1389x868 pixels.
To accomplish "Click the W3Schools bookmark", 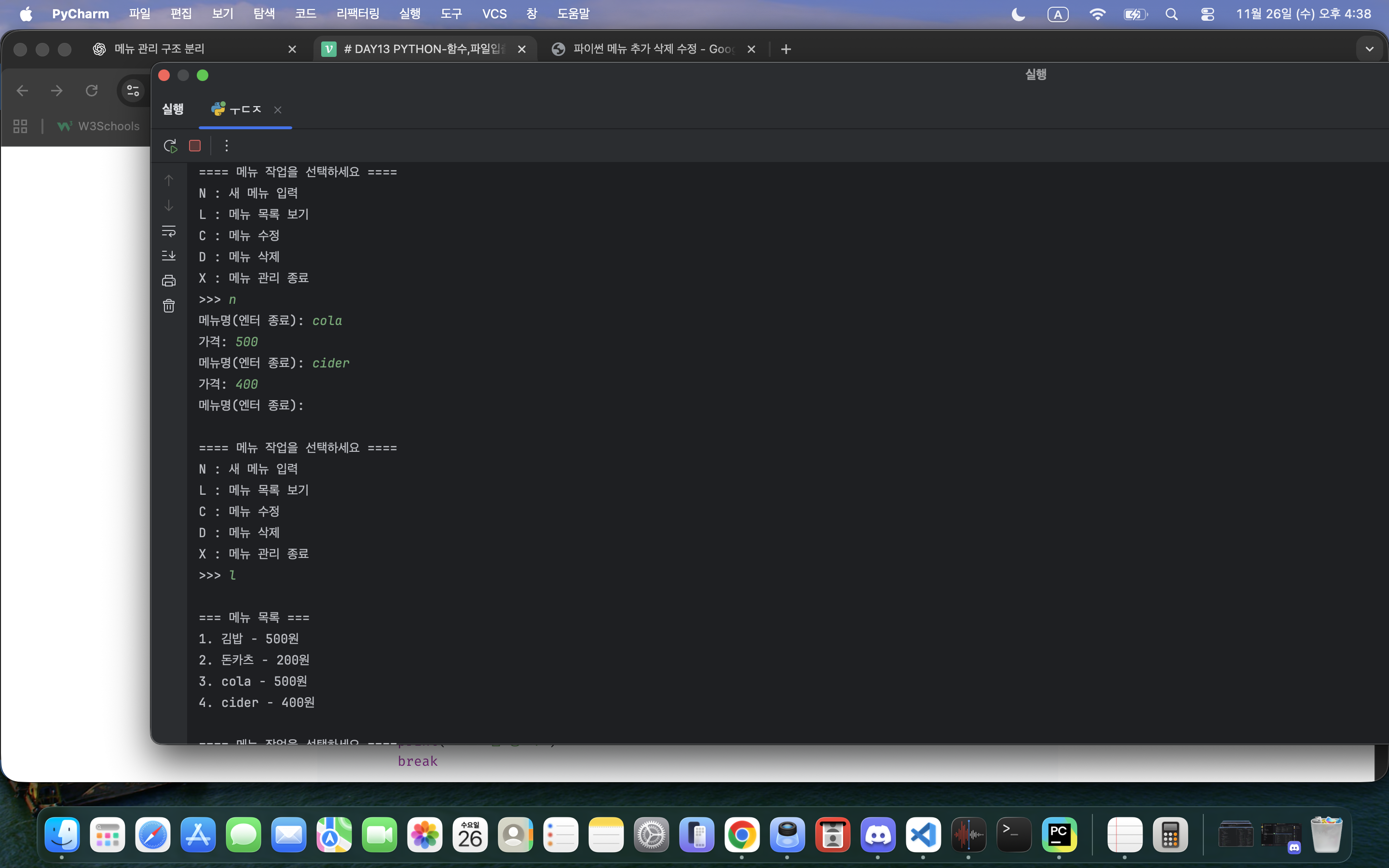I will pos(99,126).
